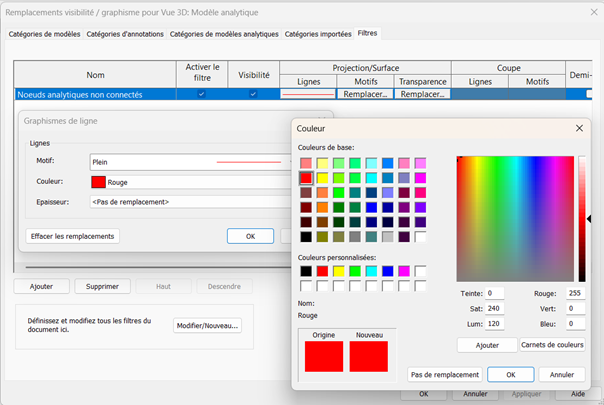Select the Catégories de modèles analytiques tab
604x405 pixels.
(x=224, y=34)
